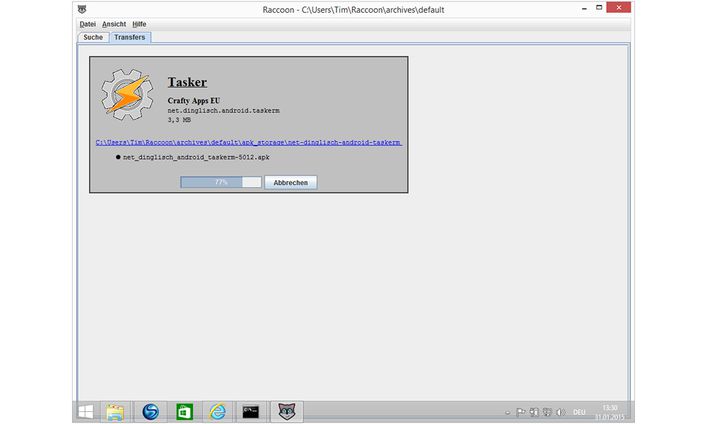Click the Tasker gear lightning icon
Viewport: 708px width, 424px height.
[x=127, y=94]
